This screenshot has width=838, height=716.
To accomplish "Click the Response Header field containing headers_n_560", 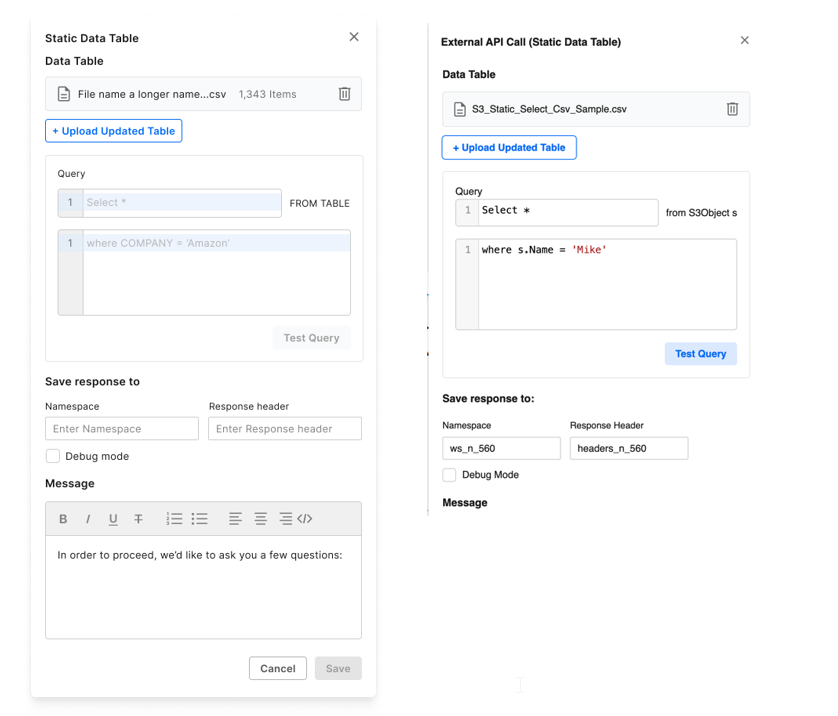I will [629, 448].
